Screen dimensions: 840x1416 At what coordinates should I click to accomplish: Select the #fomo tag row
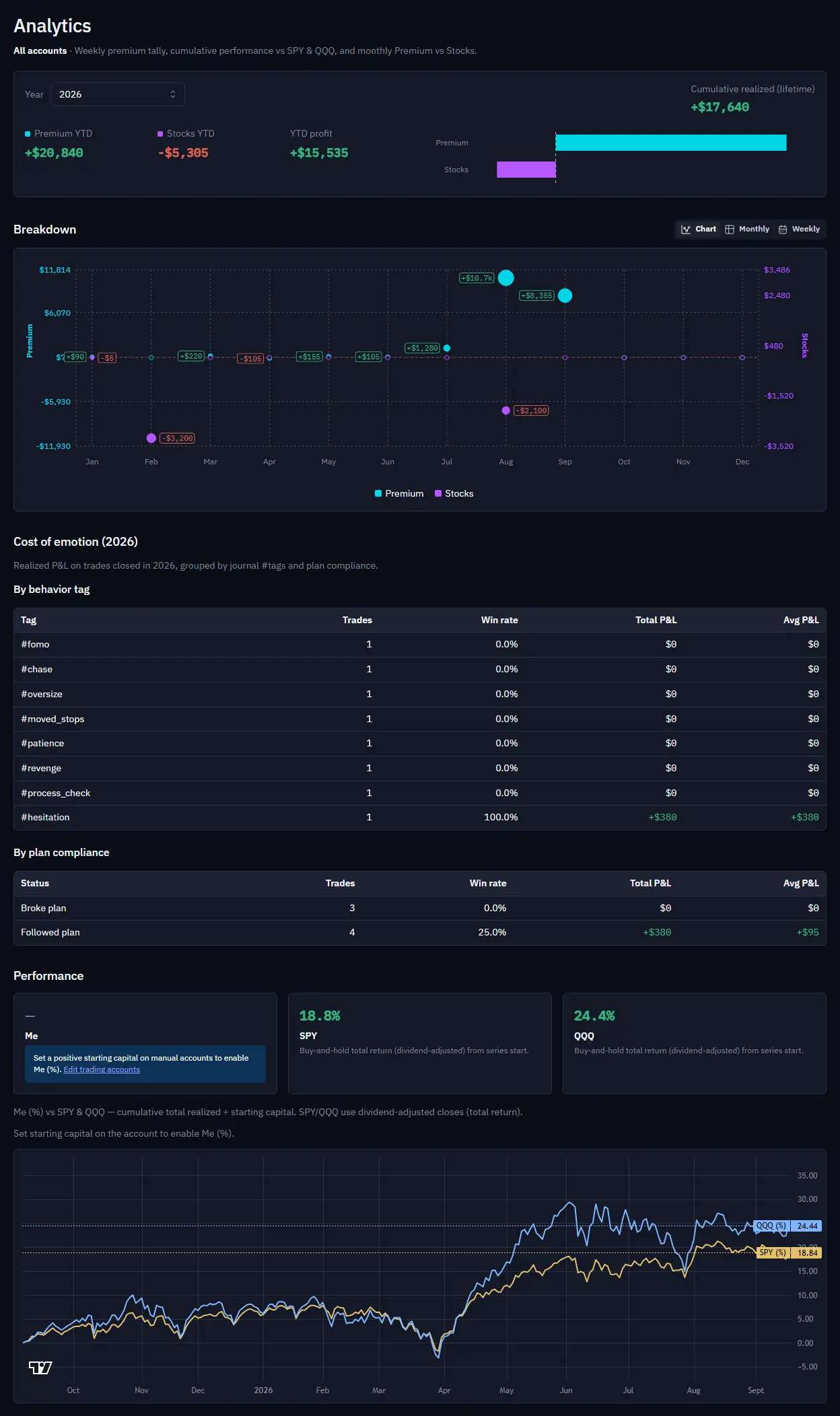pyautogui.click(x=420, y=645)
